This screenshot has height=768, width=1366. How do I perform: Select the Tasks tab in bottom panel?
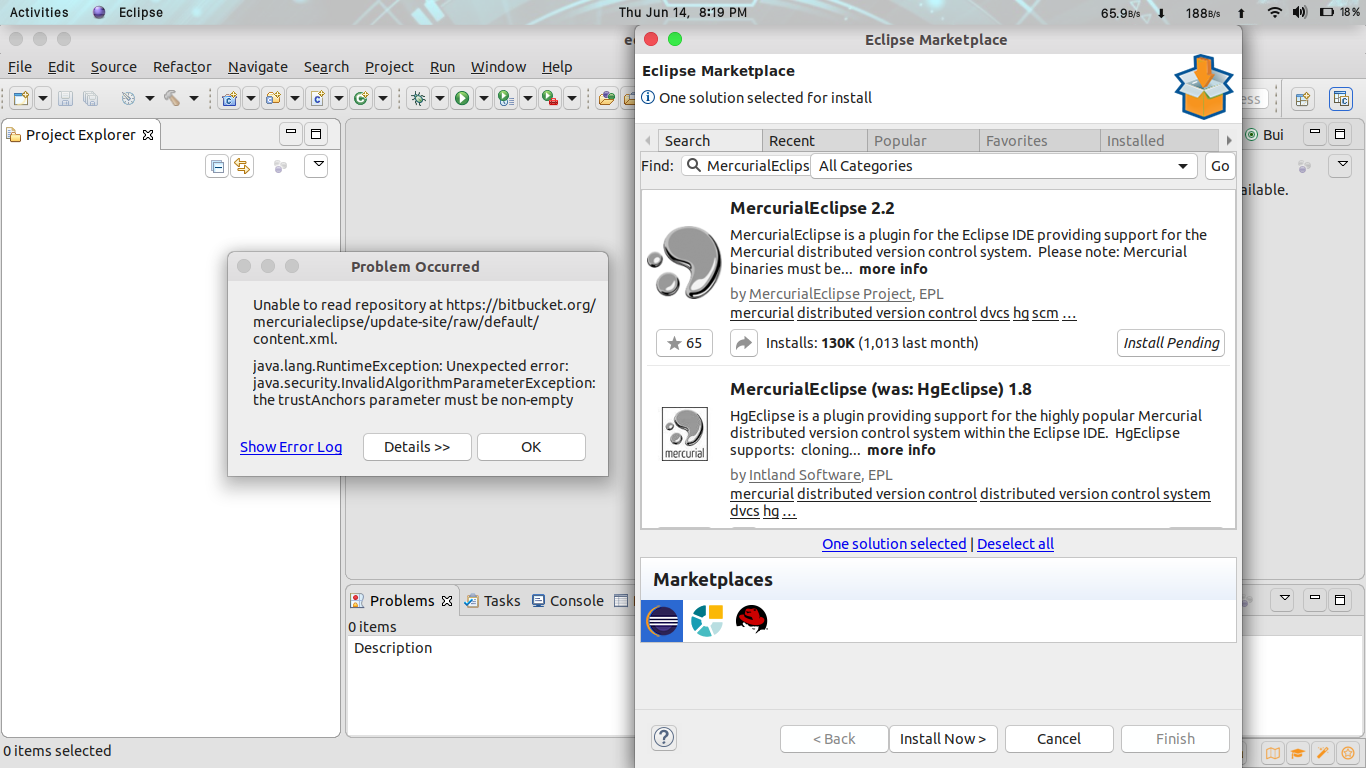point(492,601)
